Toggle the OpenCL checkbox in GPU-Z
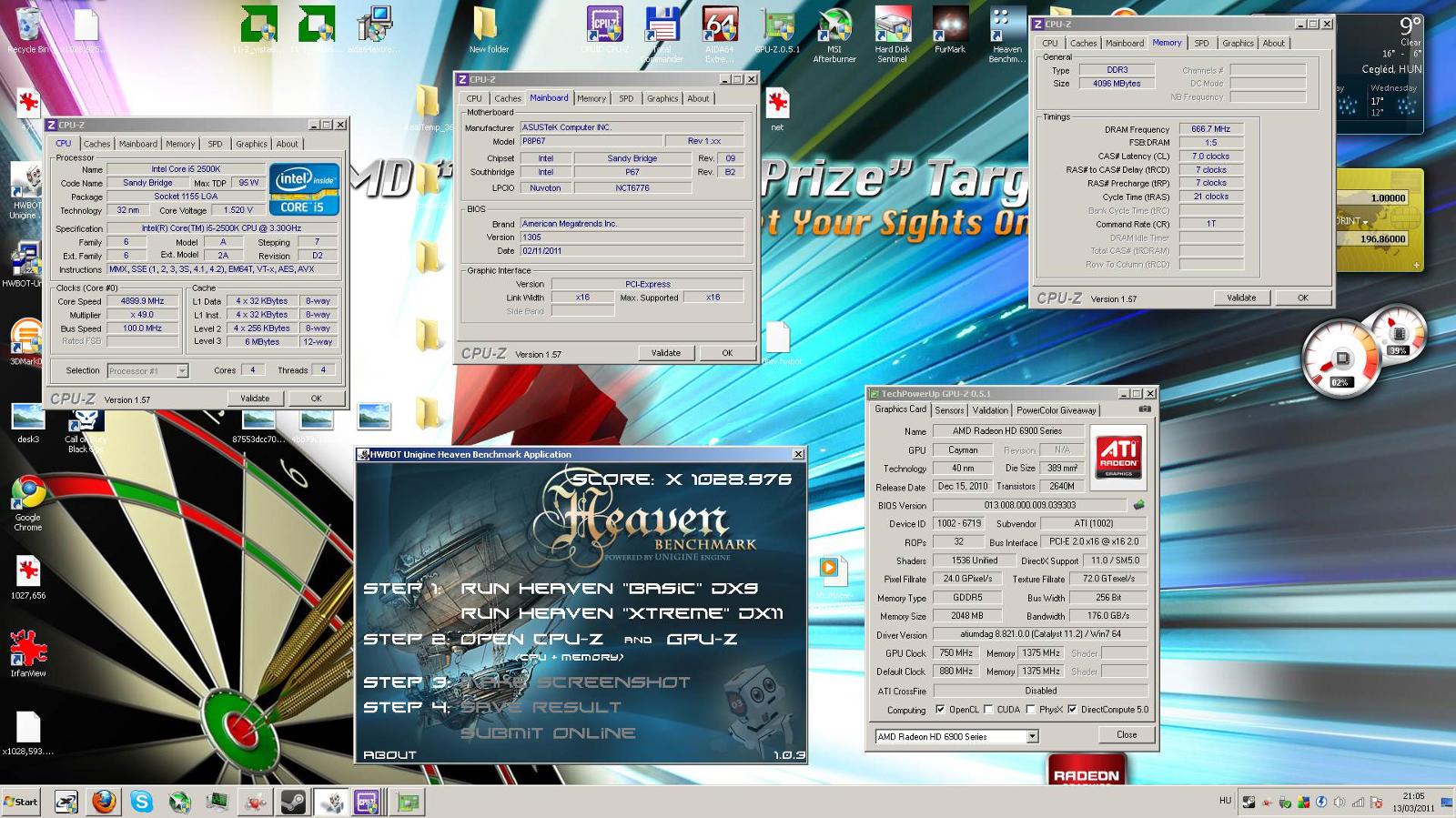This screenshot has width=1456, height=818. tap(941, 710)
